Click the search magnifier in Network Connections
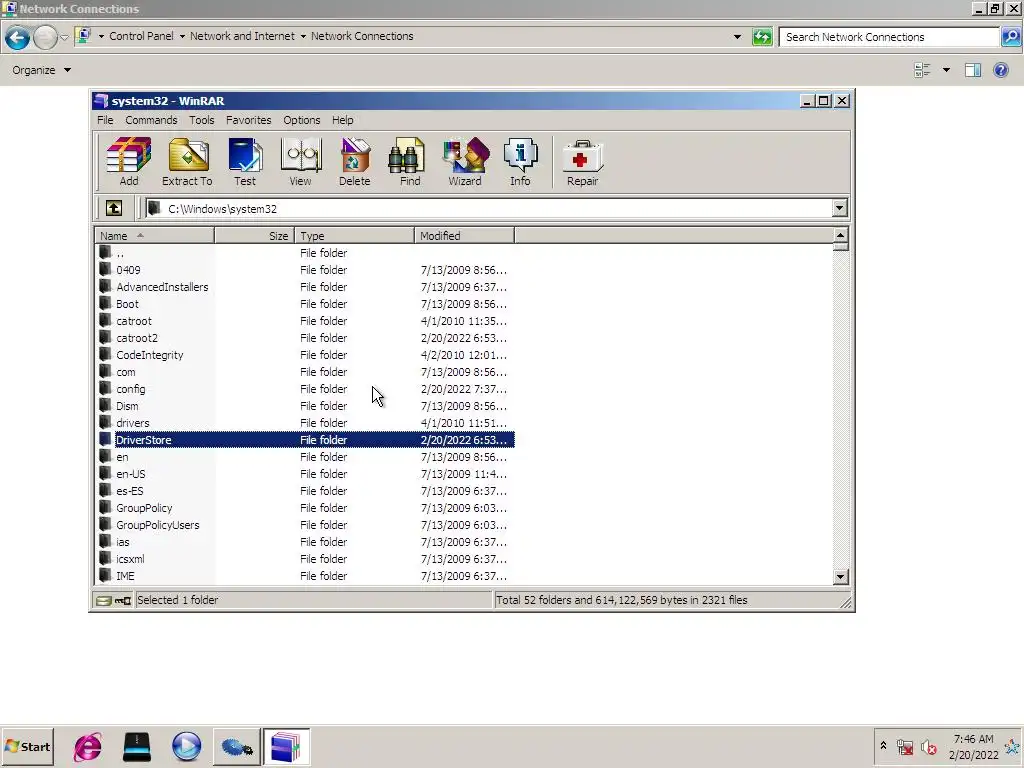 point(1010,37)
